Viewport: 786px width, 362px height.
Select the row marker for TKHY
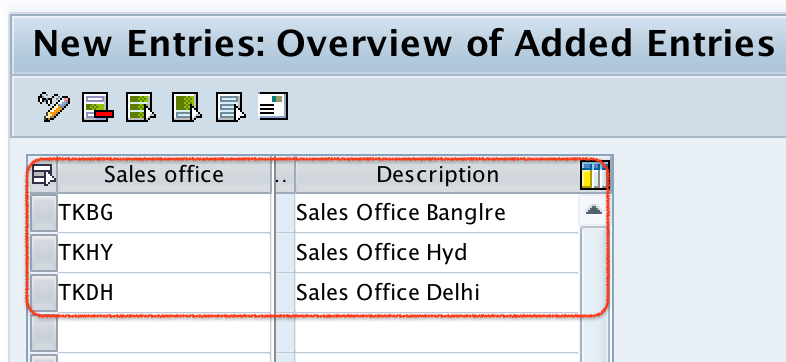coord(44,252)
